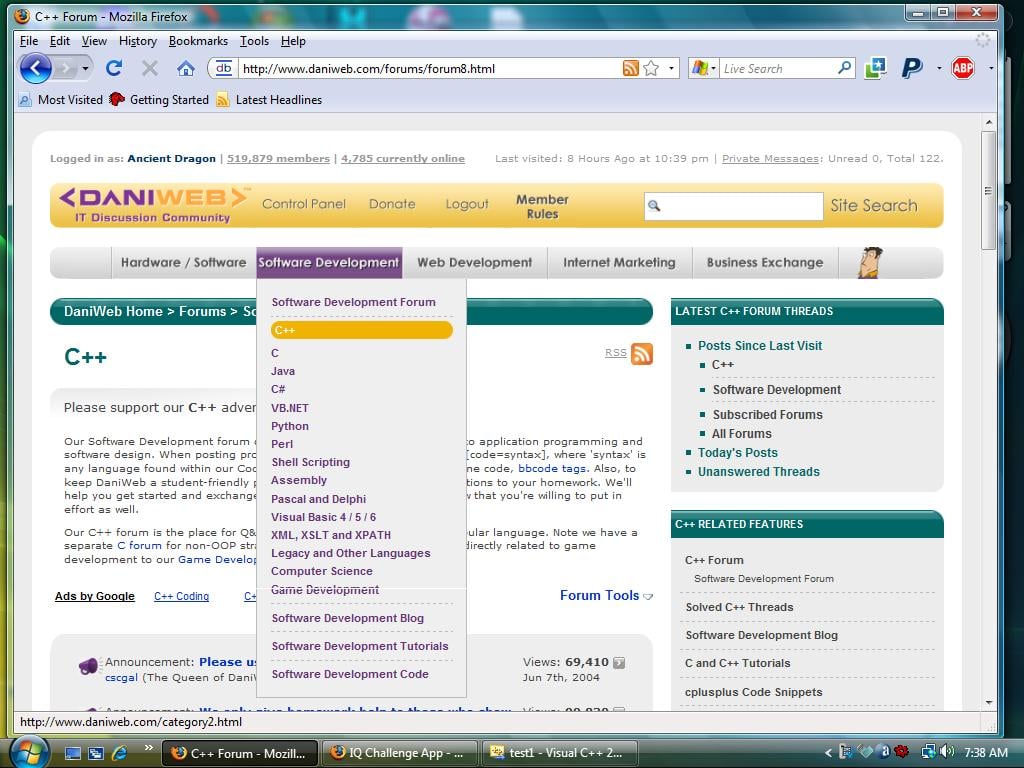Click the Live Search magnifier icon

pyautogui.click(x=844, y=67)
